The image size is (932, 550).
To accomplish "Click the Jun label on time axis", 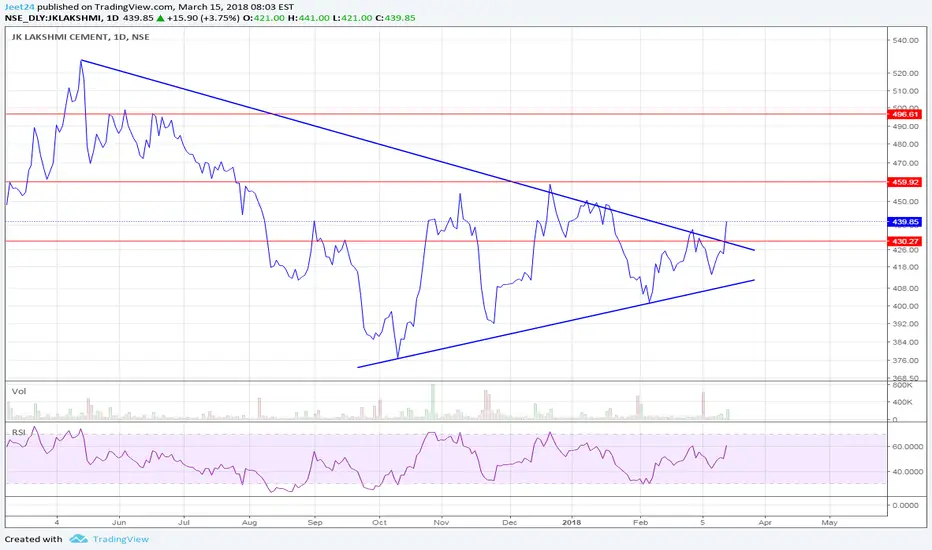I will pyautogui.click(x=119, y=523).
